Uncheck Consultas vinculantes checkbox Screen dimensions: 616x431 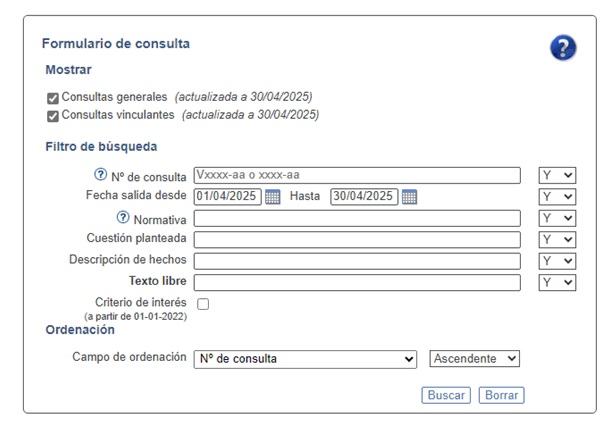[x=53, y=116]
